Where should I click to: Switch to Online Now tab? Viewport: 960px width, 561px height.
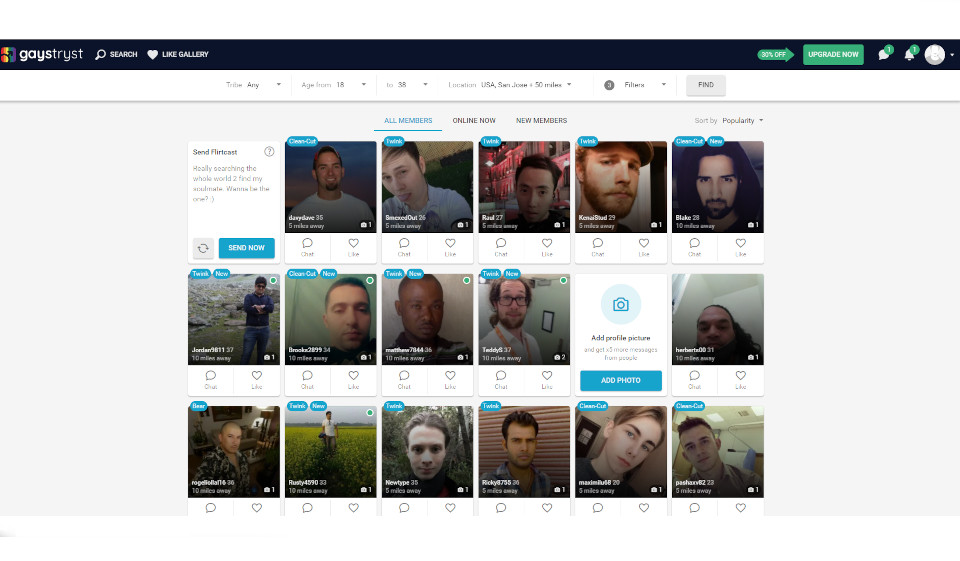point(474,121)
